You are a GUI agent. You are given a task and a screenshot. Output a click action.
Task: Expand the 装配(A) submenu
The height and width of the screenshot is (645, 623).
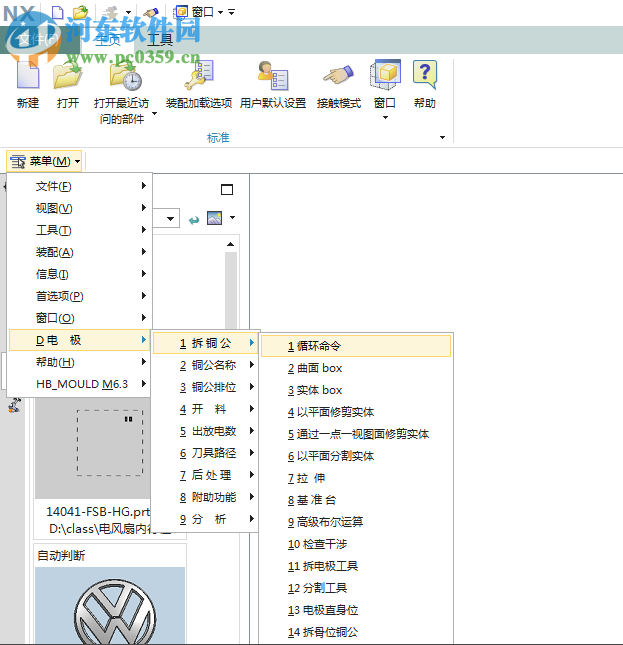point(79,252)
